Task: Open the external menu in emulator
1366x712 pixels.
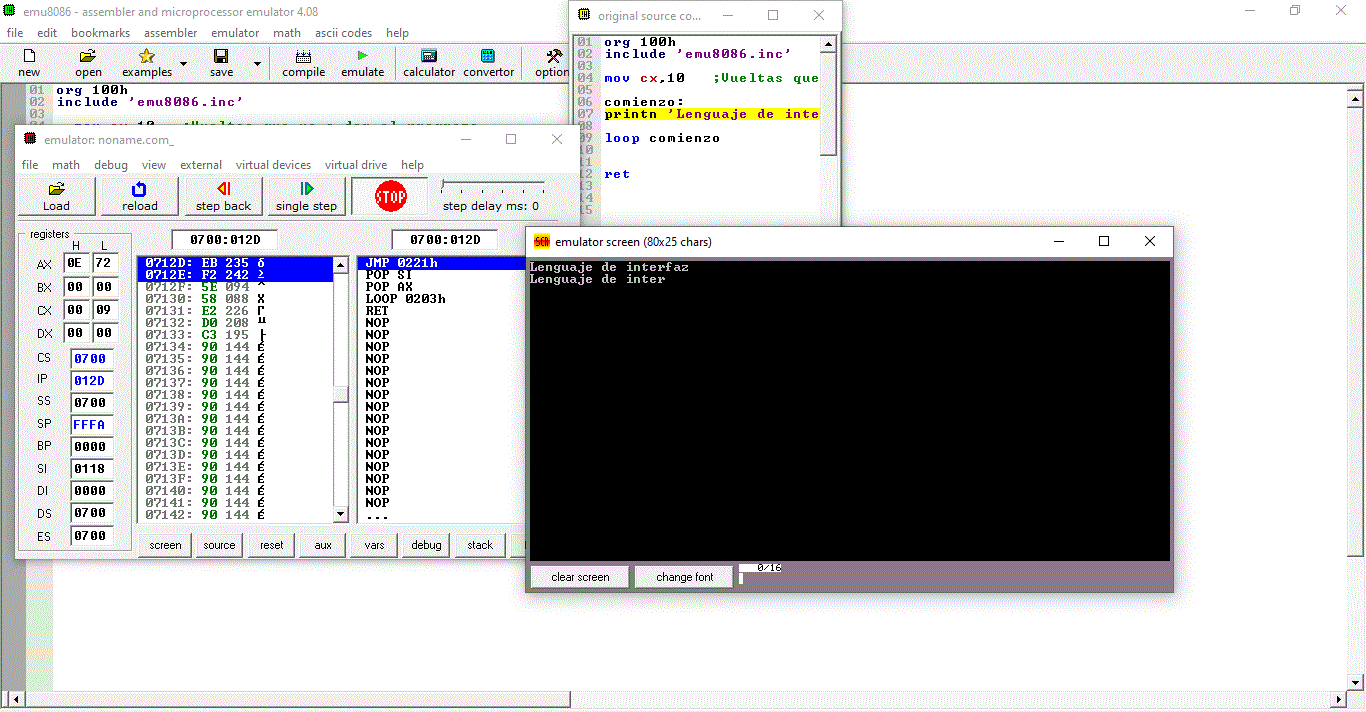Action: click(201, 165)
